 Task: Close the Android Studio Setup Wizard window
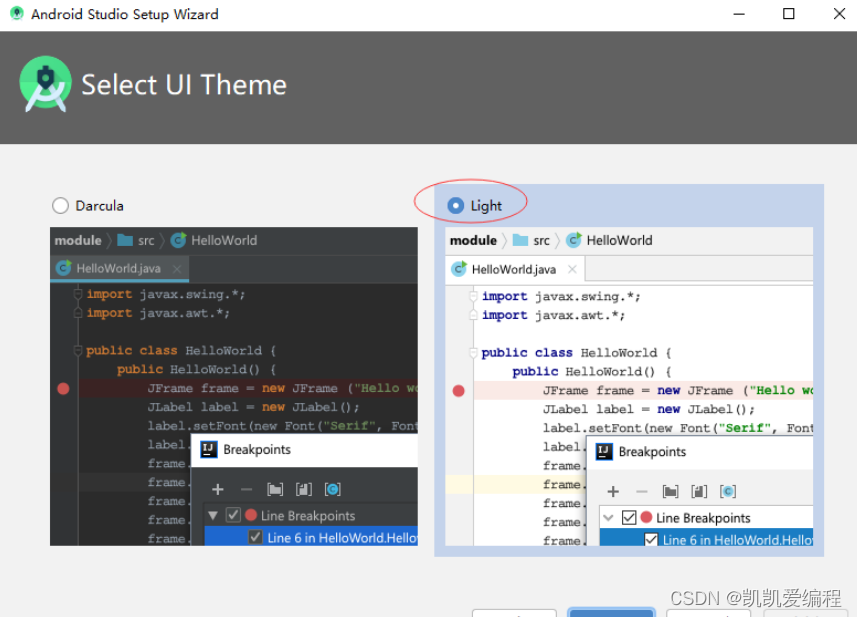840,14
